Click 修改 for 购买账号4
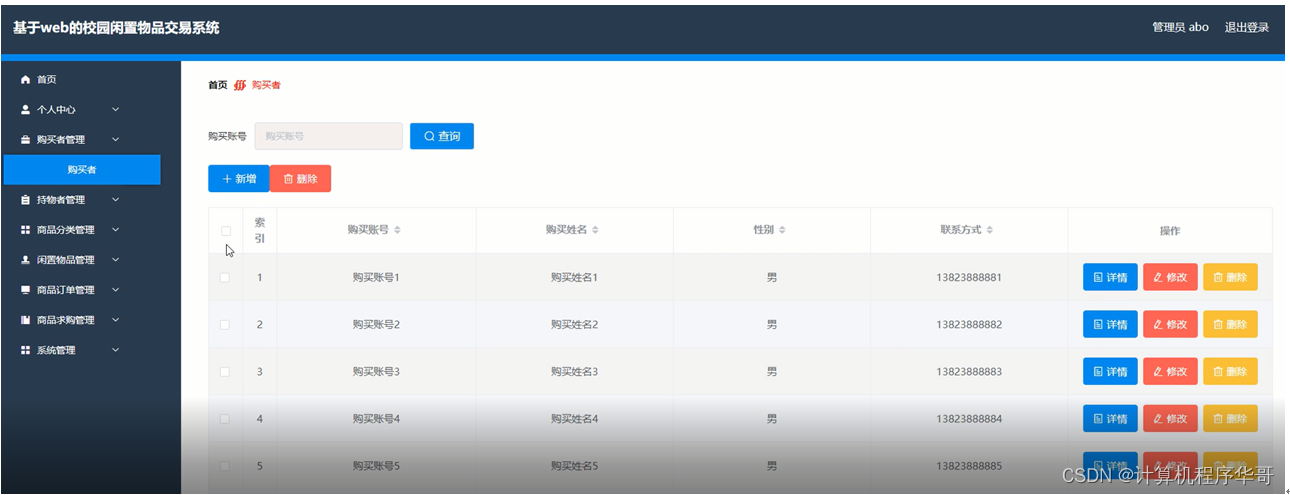The height and width of the screenshot is (495, 1290). pos(1170,418)
